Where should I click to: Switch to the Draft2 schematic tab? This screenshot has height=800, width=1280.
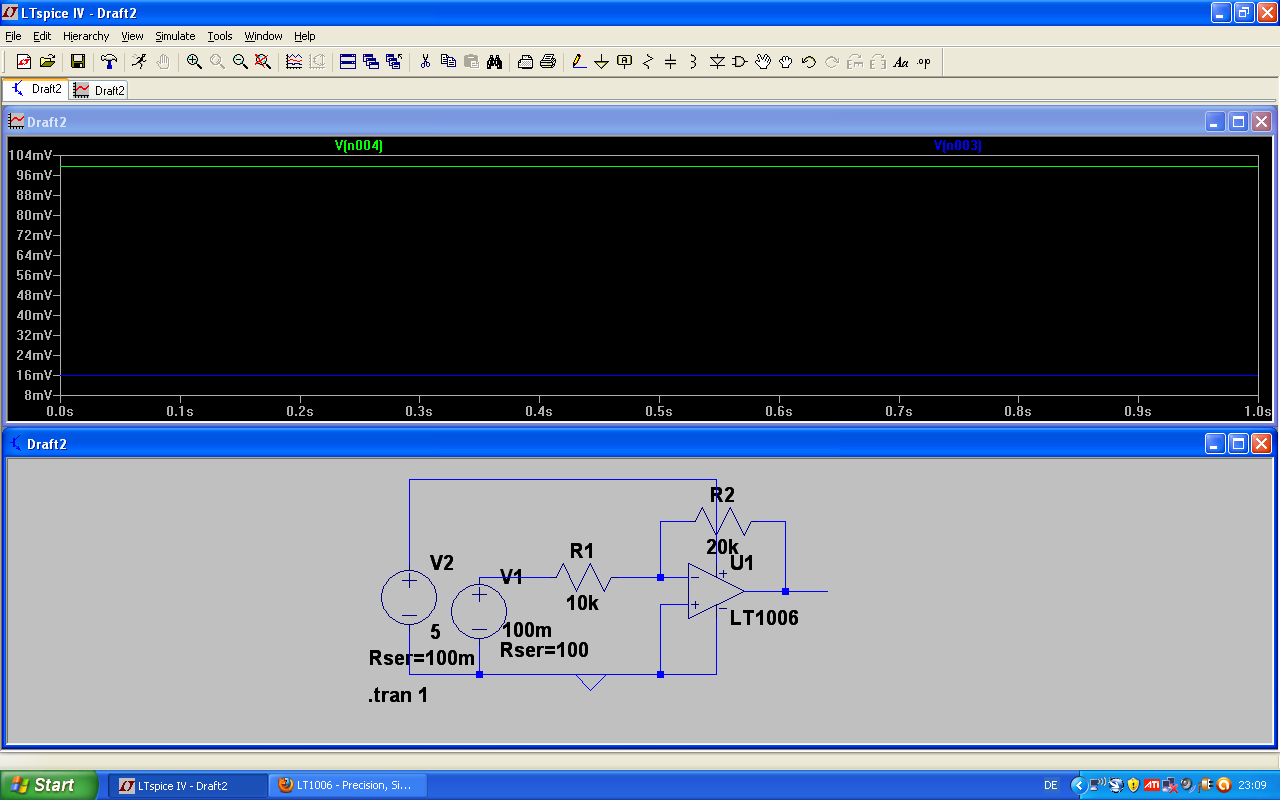(36, 89)
